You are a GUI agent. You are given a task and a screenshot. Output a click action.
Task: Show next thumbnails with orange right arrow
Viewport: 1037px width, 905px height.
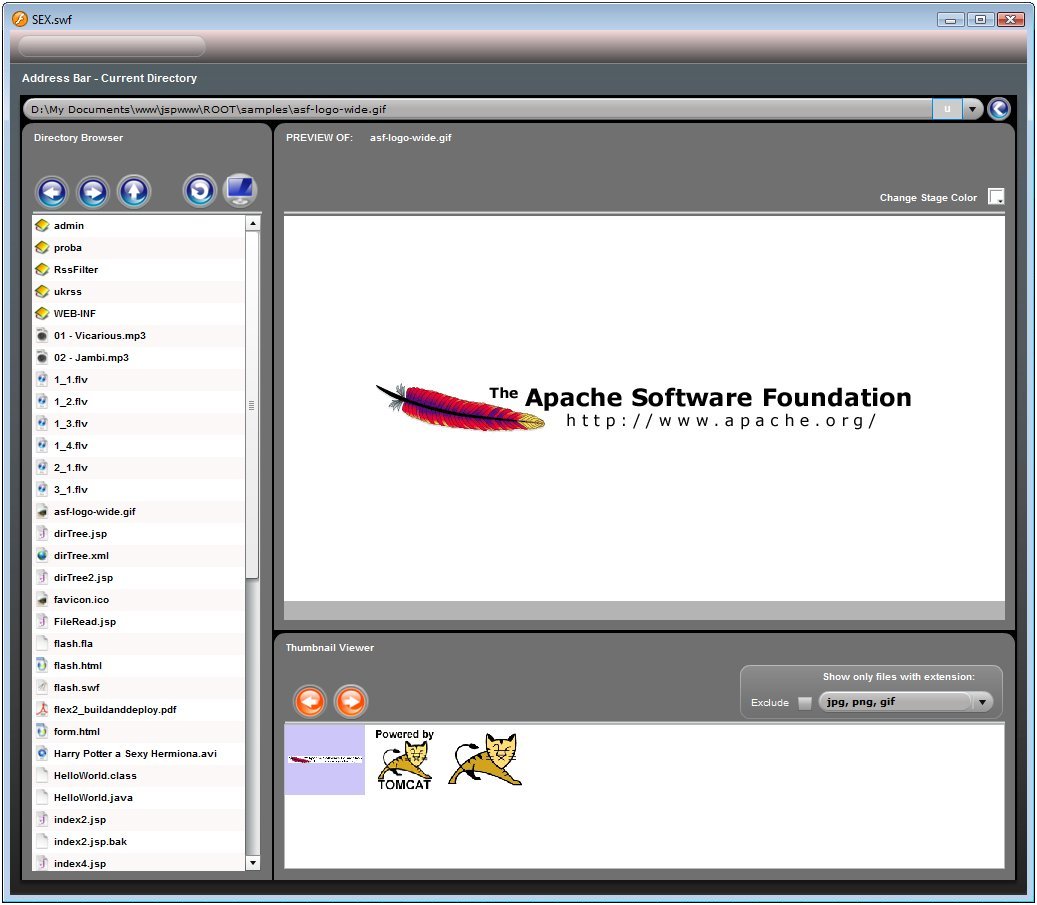(x=351, y=701)
